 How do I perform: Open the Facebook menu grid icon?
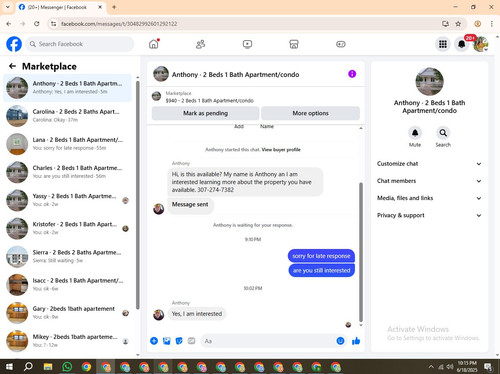(443, 44)
